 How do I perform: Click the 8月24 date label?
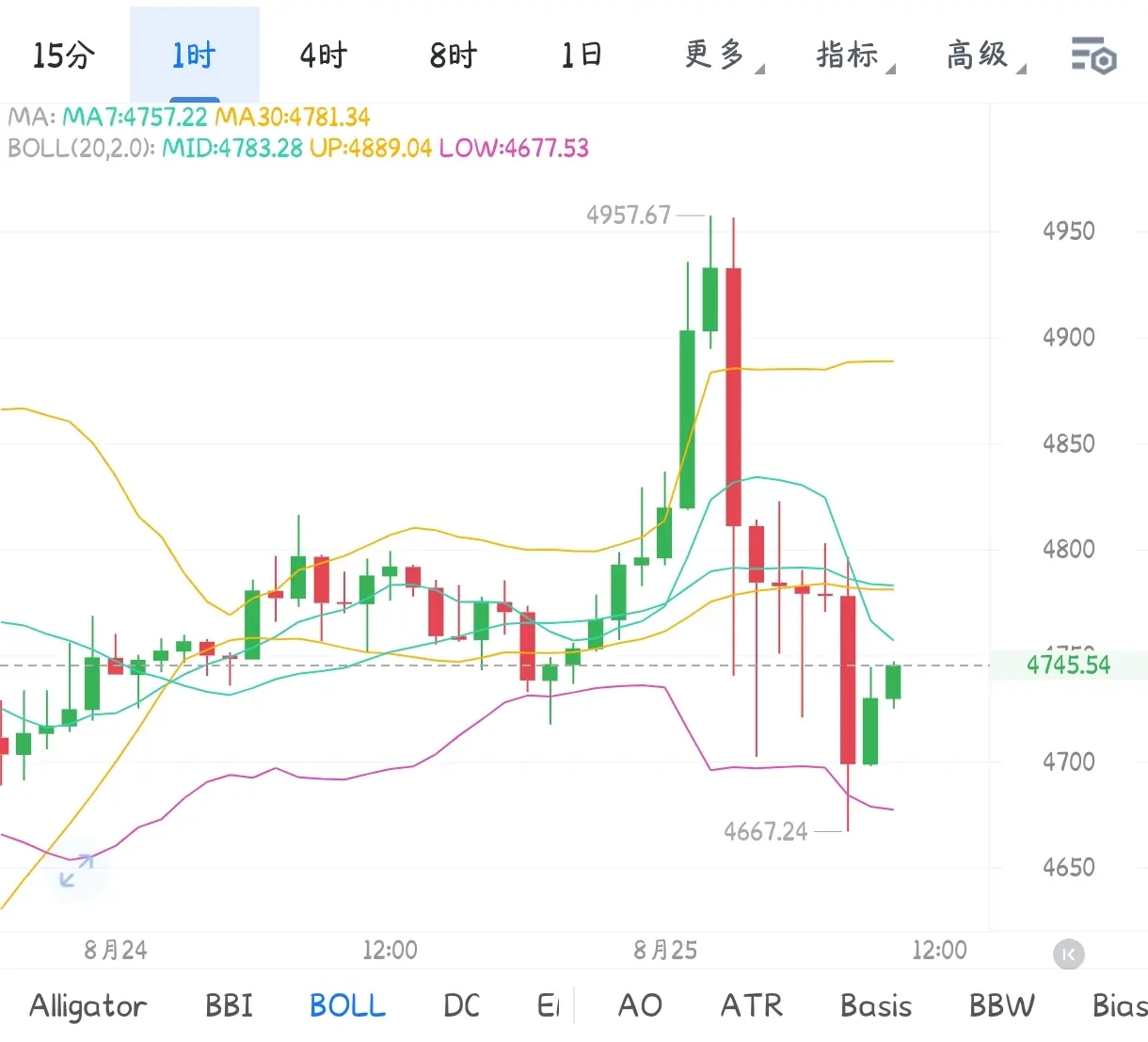pos(116,950)
